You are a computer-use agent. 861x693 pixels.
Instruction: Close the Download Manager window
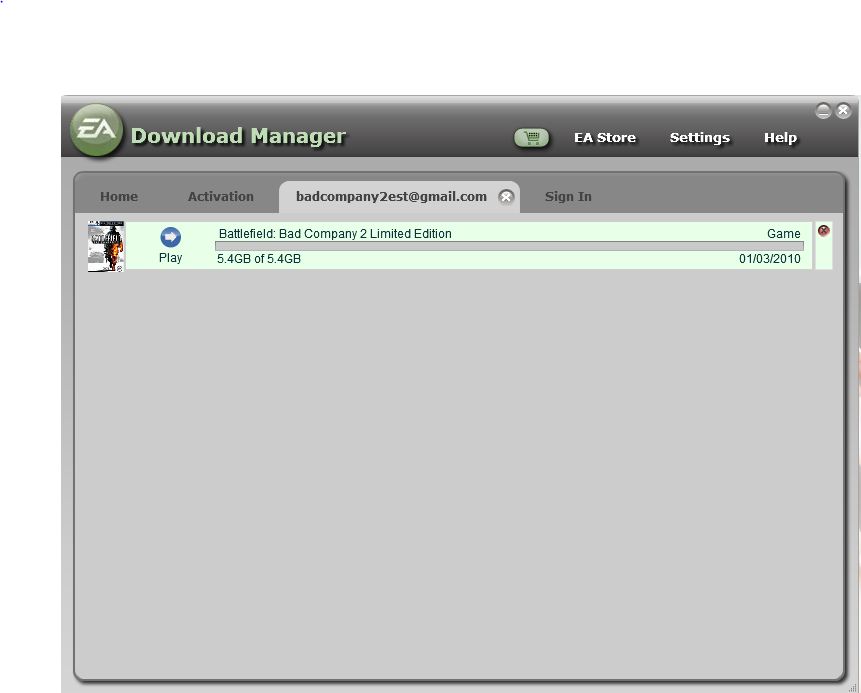click(843, 111)
